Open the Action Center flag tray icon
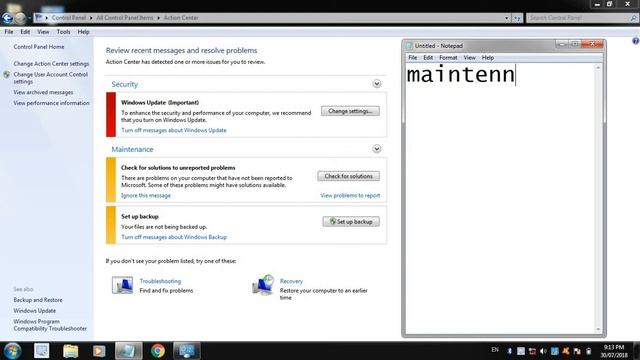The image size is (640, 360). pos(577,351)
